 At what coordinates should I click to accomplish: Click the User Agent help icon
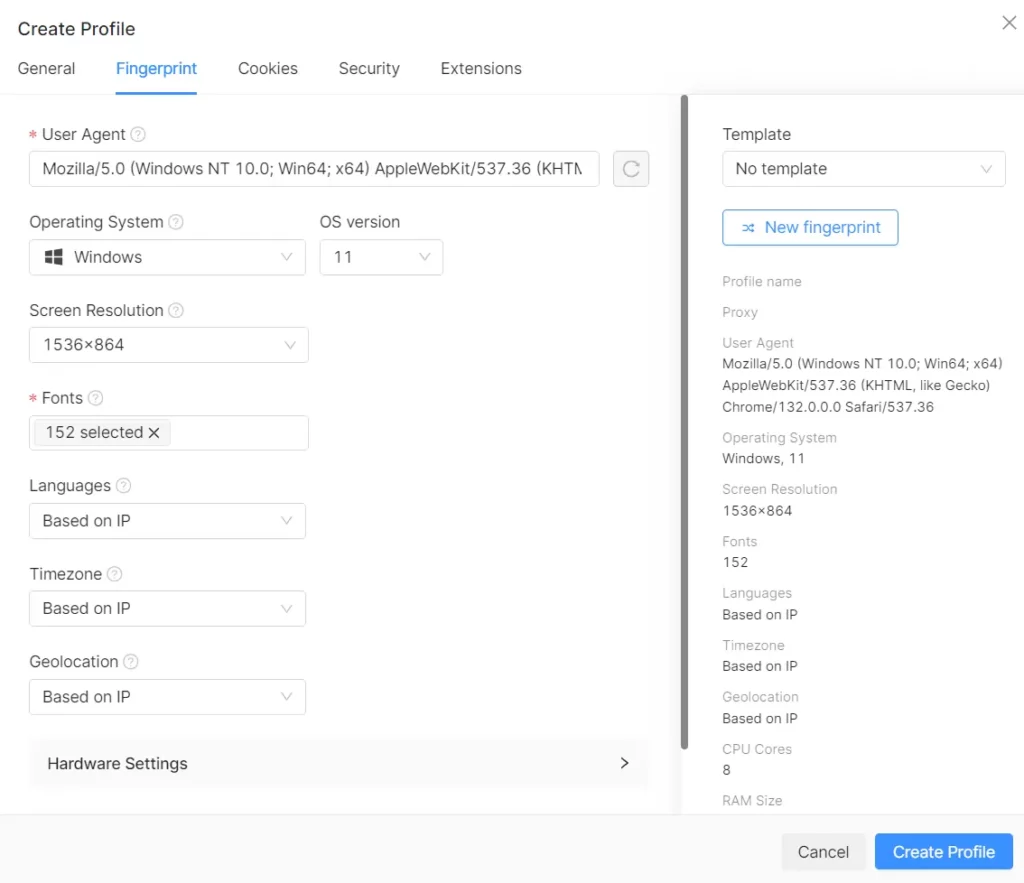(140, 134)
